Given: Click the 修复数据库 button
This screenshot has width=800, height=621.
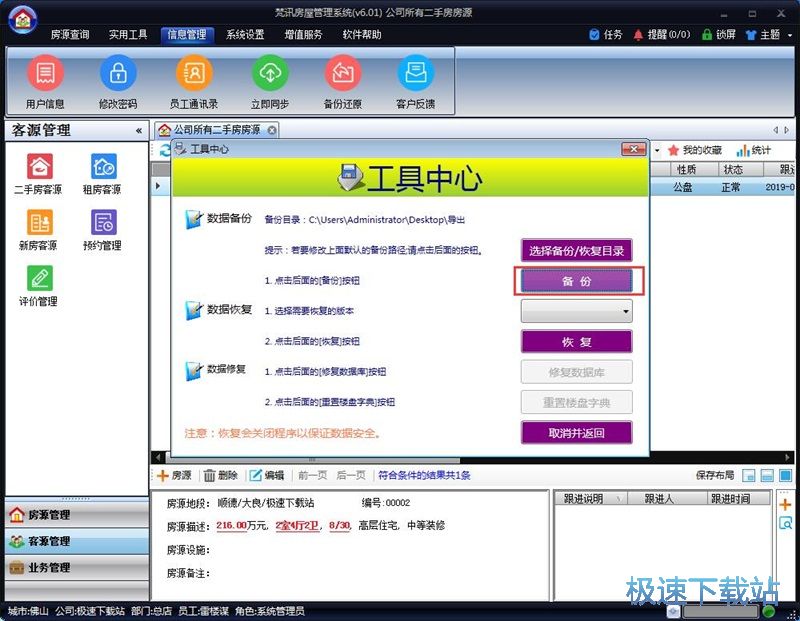Looking at the screenshot, I should coord(577,372).
